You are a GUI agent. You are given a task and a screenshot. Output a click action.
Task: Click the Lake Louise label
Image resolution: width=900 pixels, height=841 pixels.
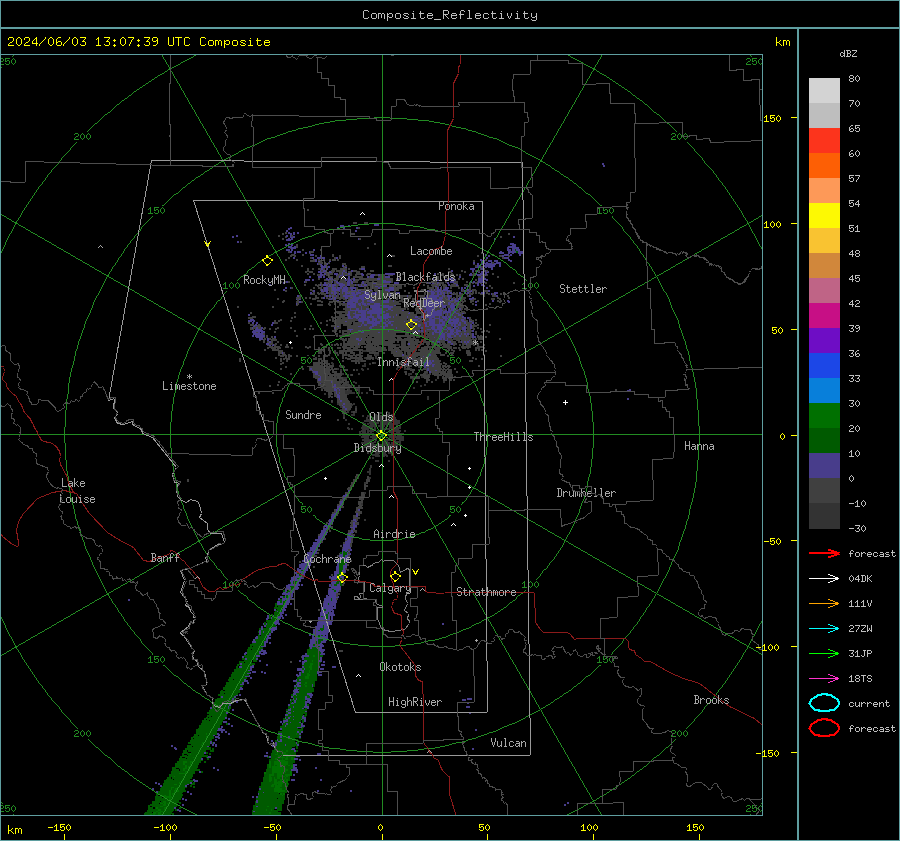[77, 491]
